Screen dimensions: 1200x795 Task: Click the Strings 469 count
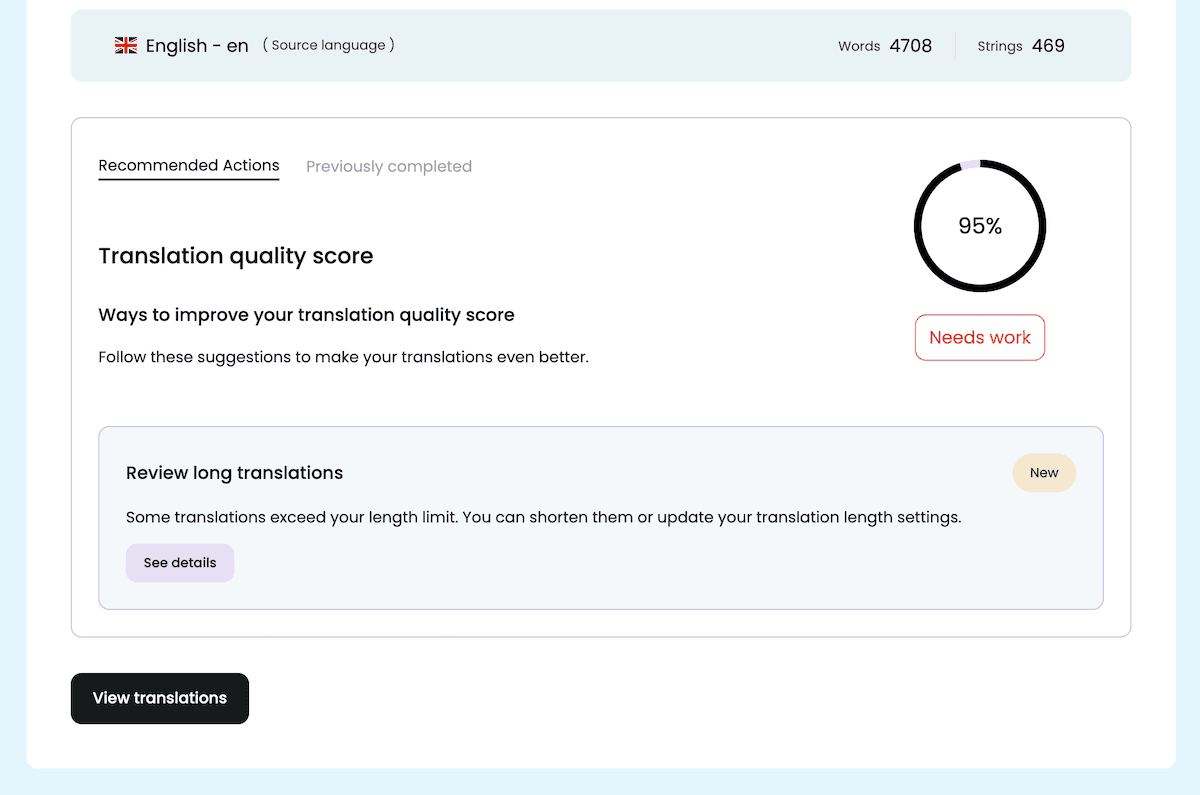tap(1021, 46)
